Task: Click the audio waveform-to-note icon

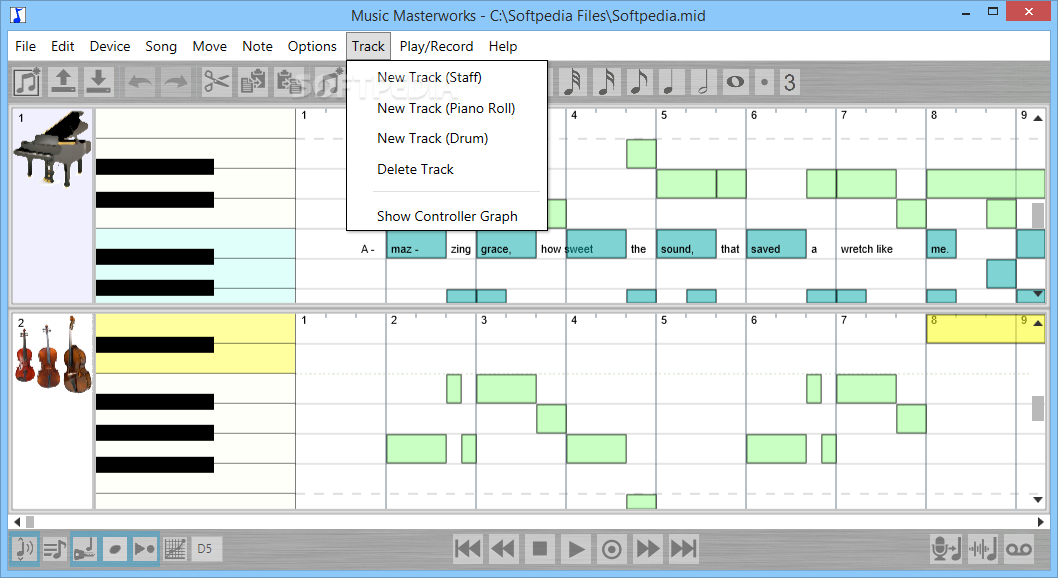Action: point(982,549)
